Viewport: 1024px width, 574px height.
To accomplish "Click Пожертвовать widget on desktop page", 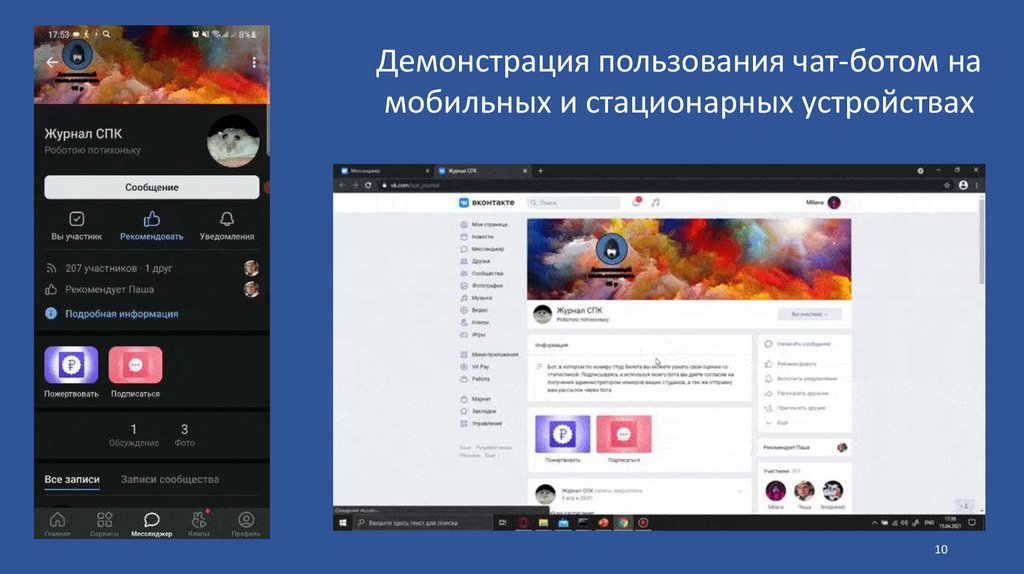I will click(x=562, y=434).
